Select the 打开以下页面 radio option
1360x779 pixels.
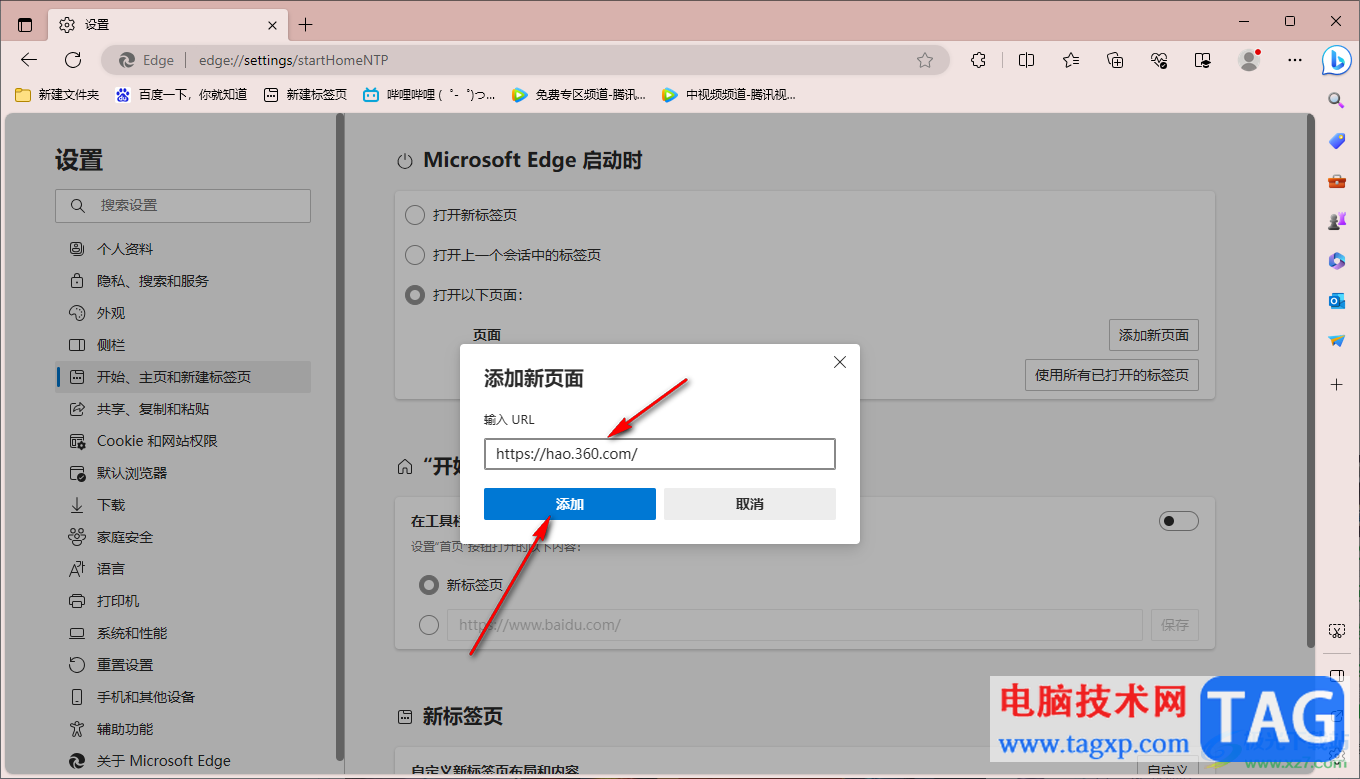(415, 295)
